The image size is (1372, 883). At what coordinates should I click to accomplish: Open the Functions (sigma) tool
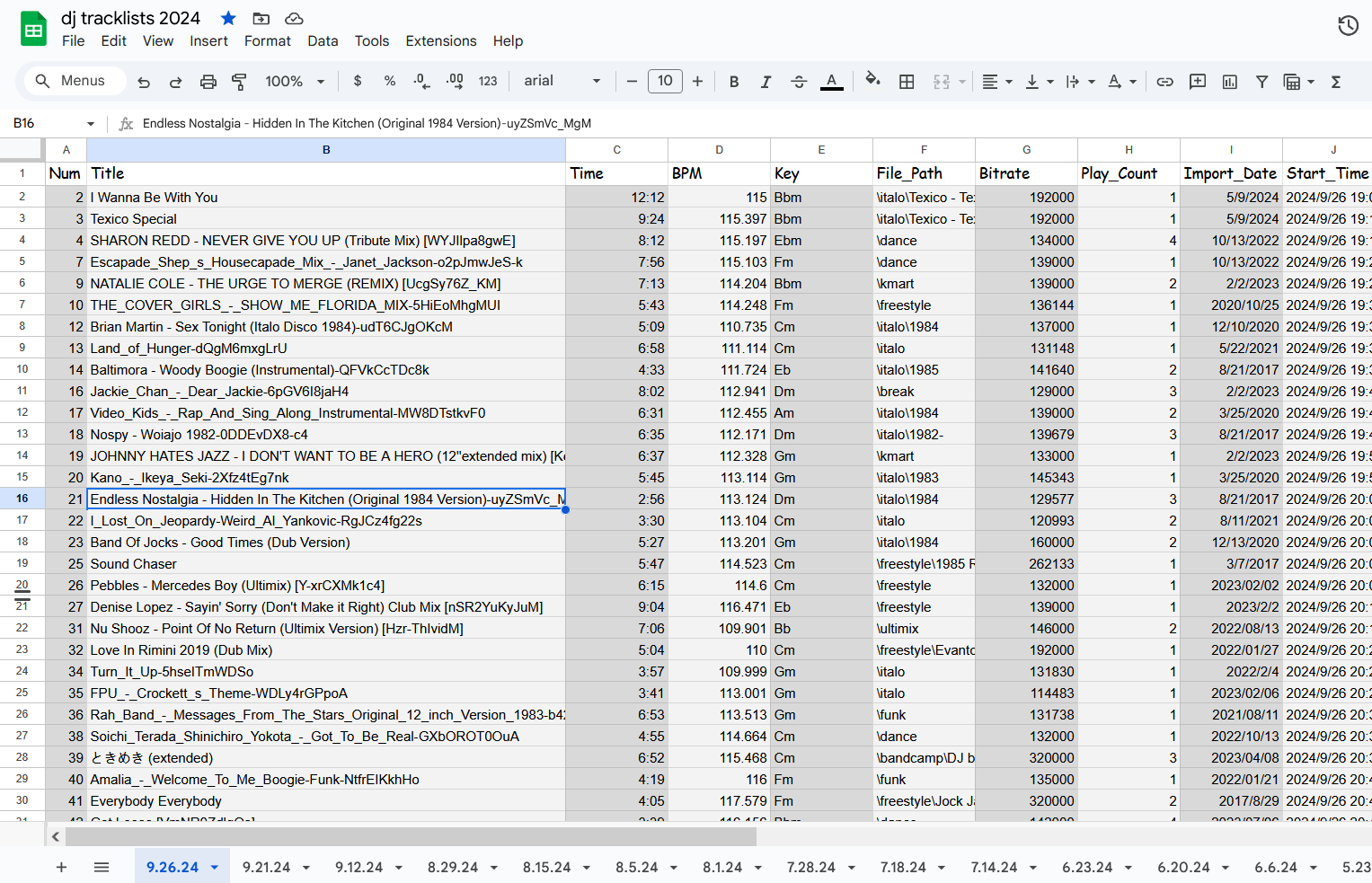tap(1336, 82)
